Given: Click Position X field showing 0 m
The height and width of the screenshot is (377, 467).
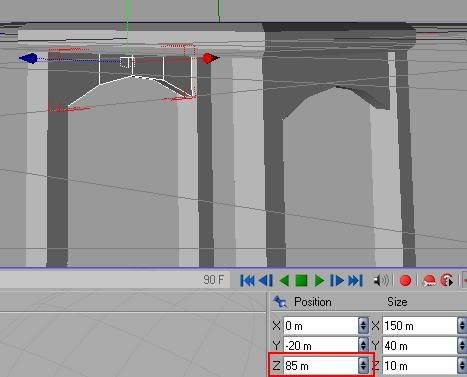Looking at the screenshot, I should (x=321, y=326).
